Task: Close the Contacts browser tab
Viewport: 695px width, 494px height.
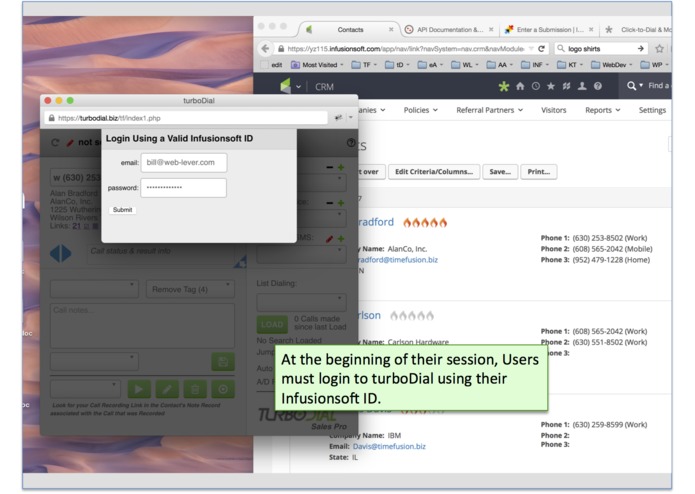Action: click(x=391, y=30)
